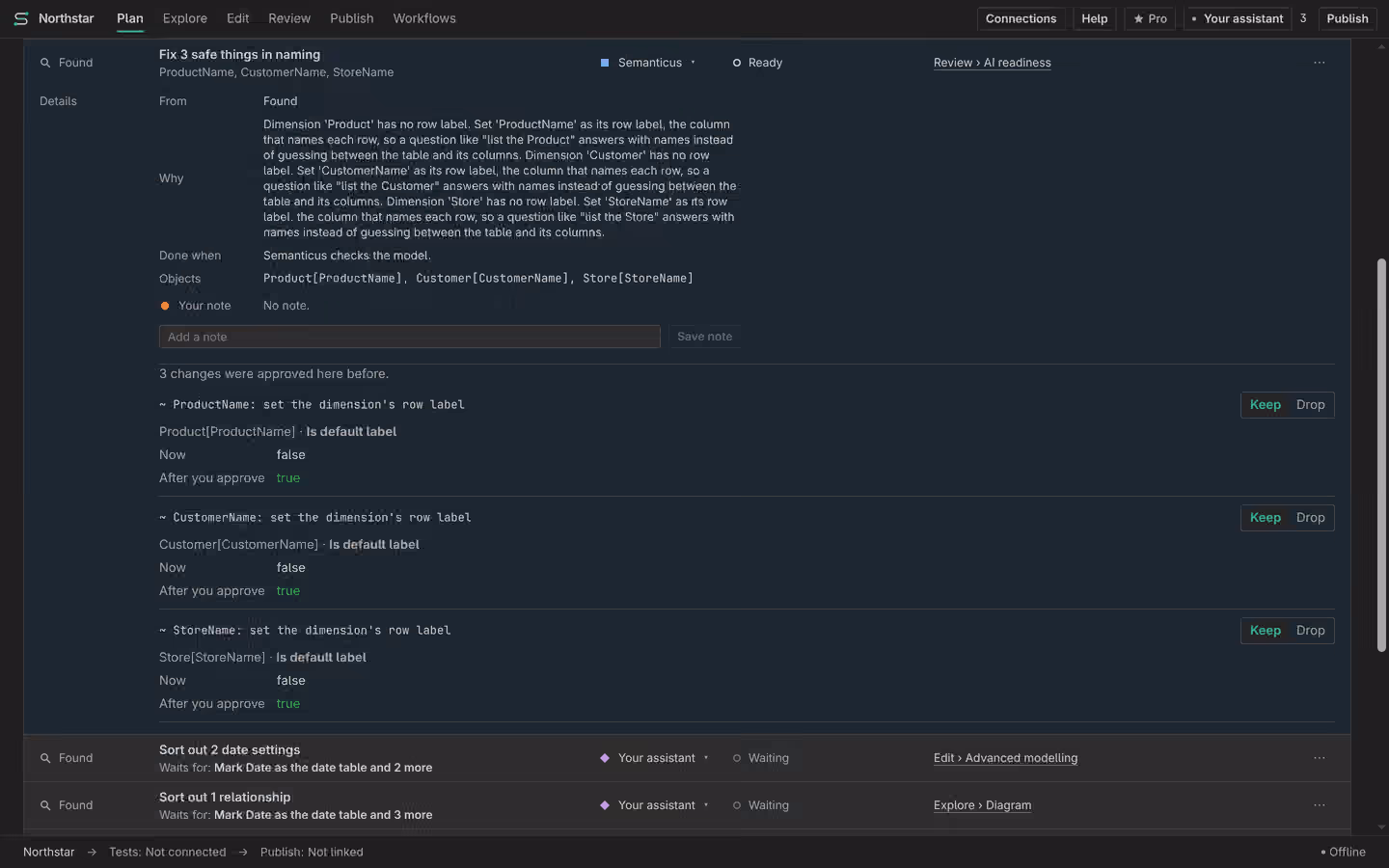The width and height of the screenshot is (1389, 868).
Task: Click the Ready status circle icon
Action: [737, 63]
